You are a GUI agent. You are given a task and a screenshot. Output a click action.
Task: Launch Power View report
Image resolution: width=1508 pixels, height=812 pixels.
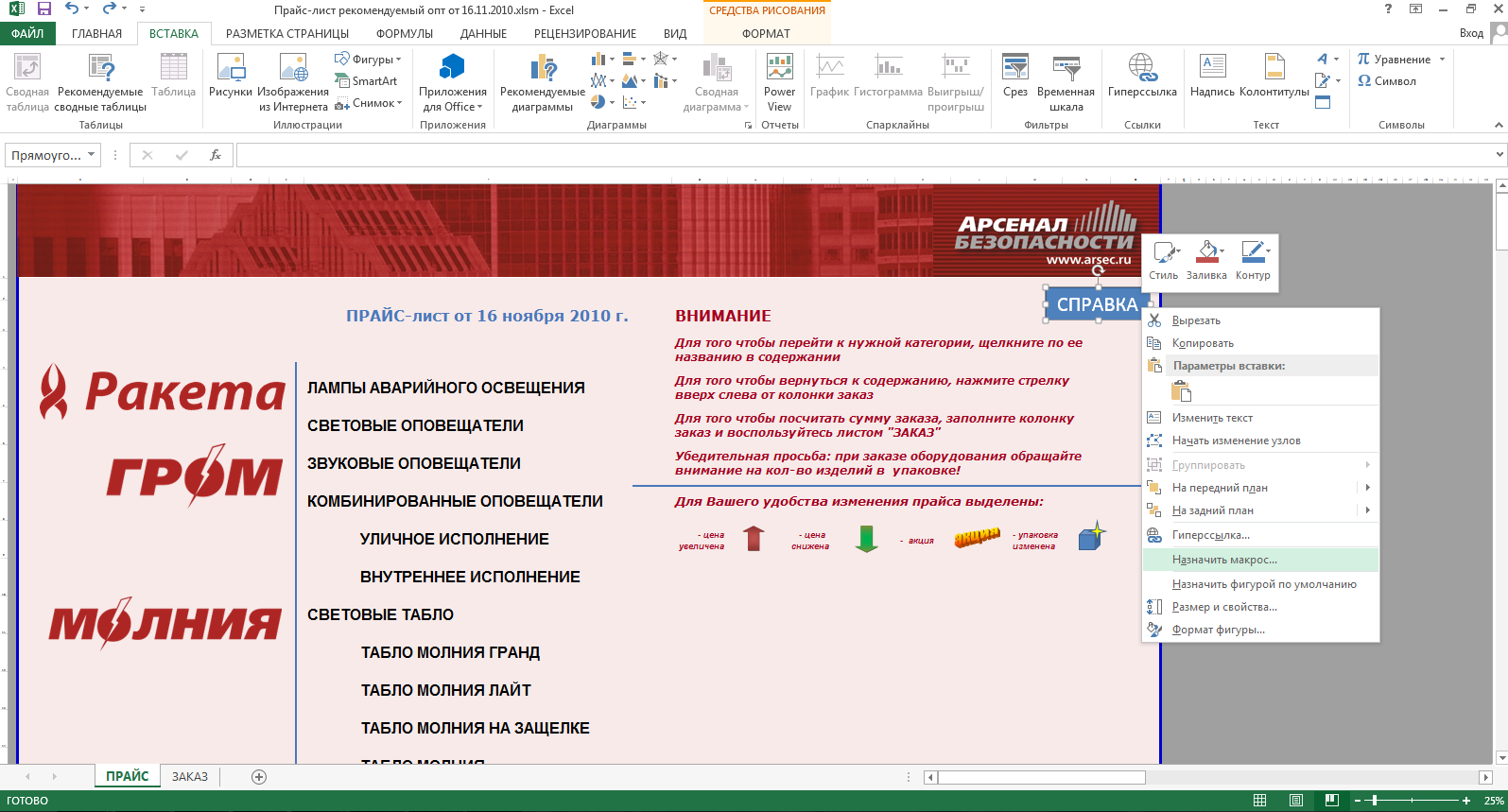point(780,83)
